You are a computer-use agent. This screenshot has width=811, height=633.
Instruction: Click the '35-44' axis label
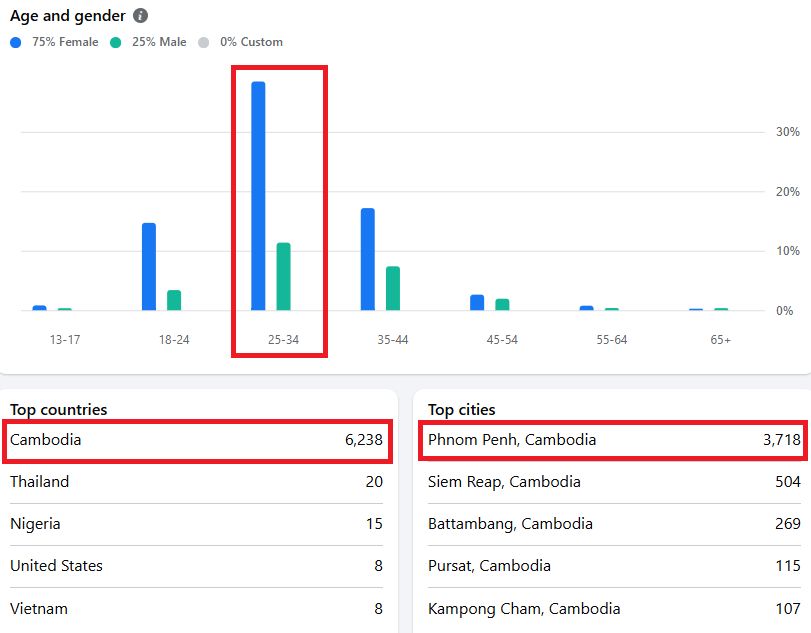click(x=393, y=340)
